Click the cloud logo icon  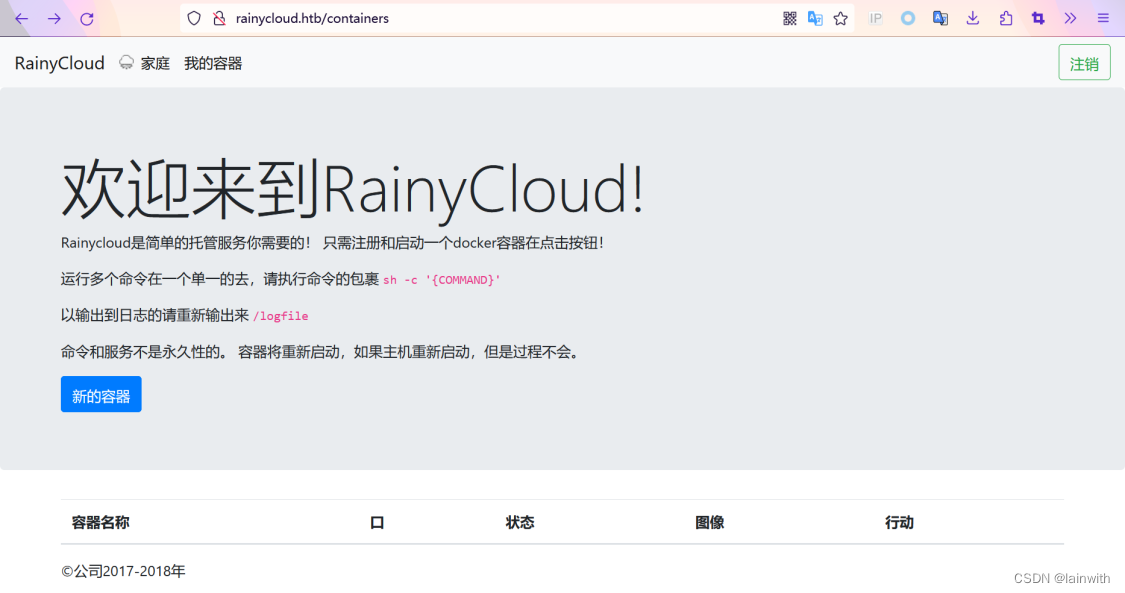pyautogui.click(x=126, y=62)
